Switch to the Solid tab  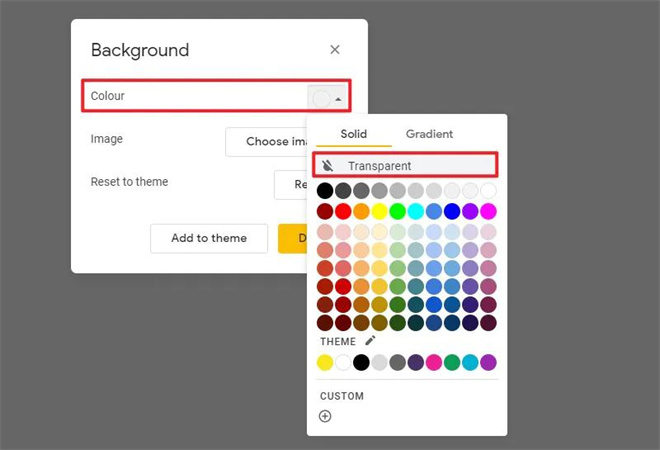click(x=353, y=134)
